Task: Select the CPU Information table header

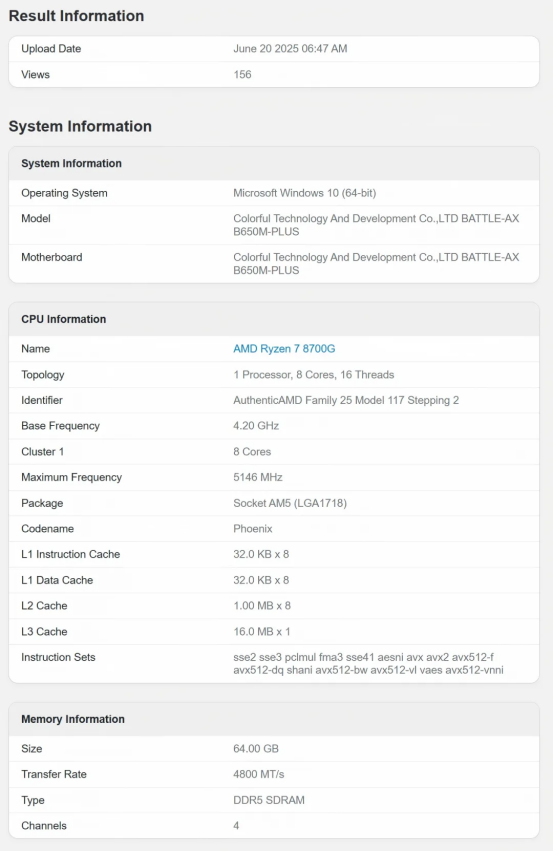Action: click(274, 319)
